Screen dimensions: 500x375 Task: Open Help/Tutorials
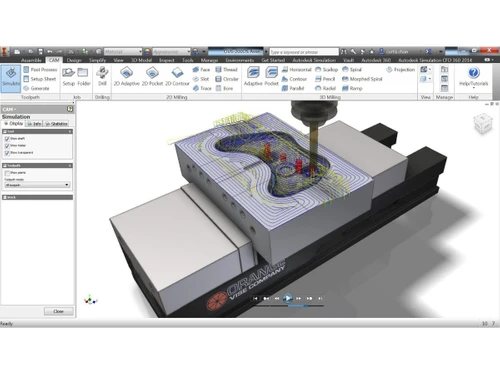tap(473, 76)
